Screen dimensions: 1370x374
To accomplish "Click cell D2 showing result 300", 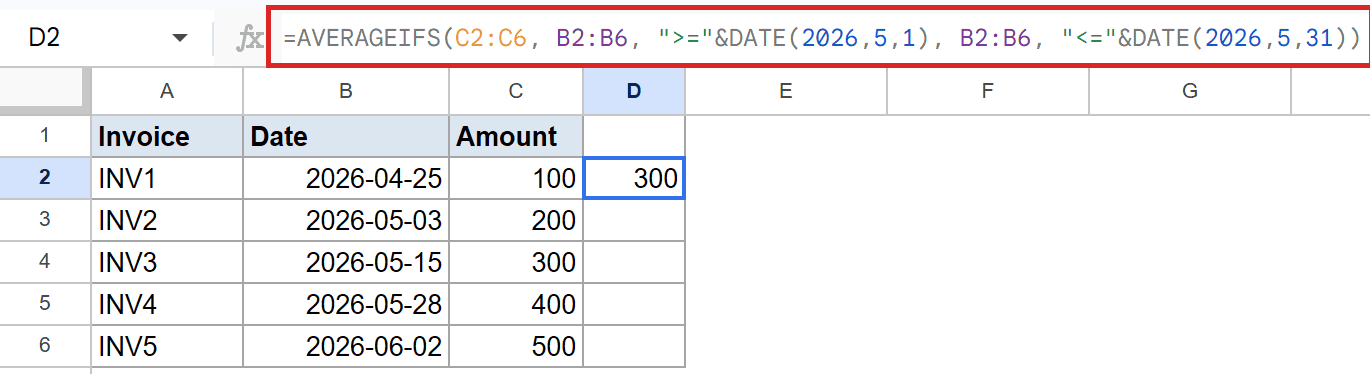I will point(634,178).
